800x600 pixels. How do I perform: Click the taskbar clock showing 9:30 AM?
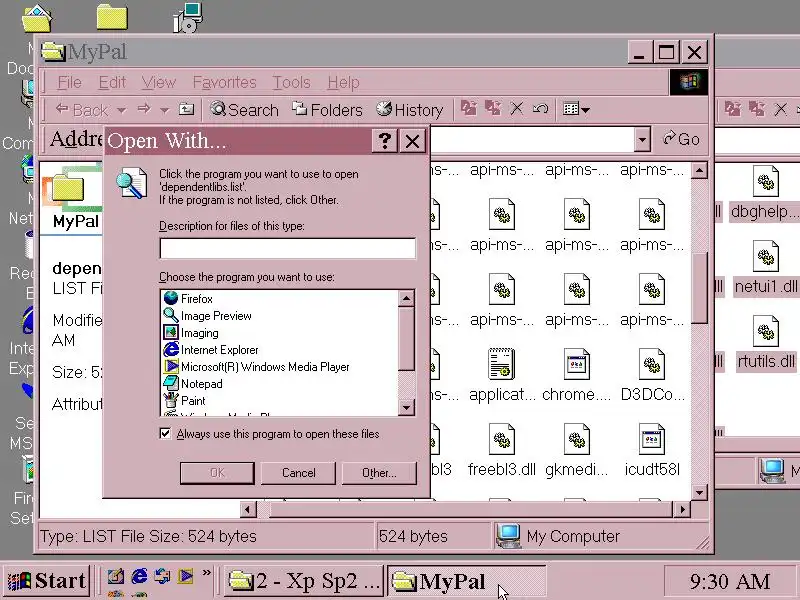pos(730,581)
